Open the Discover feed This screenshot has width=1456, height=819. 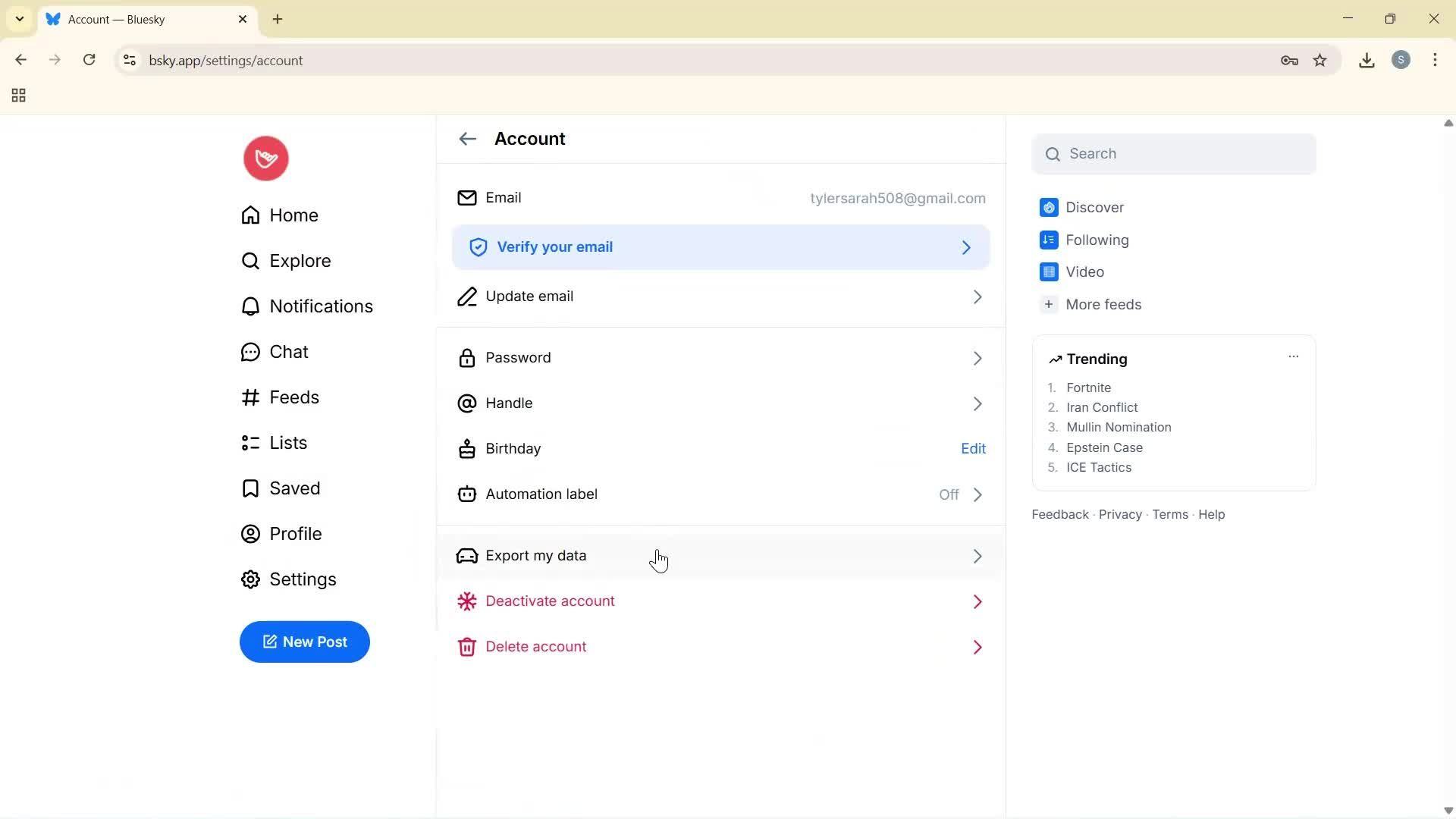[x=1095, y=207]
